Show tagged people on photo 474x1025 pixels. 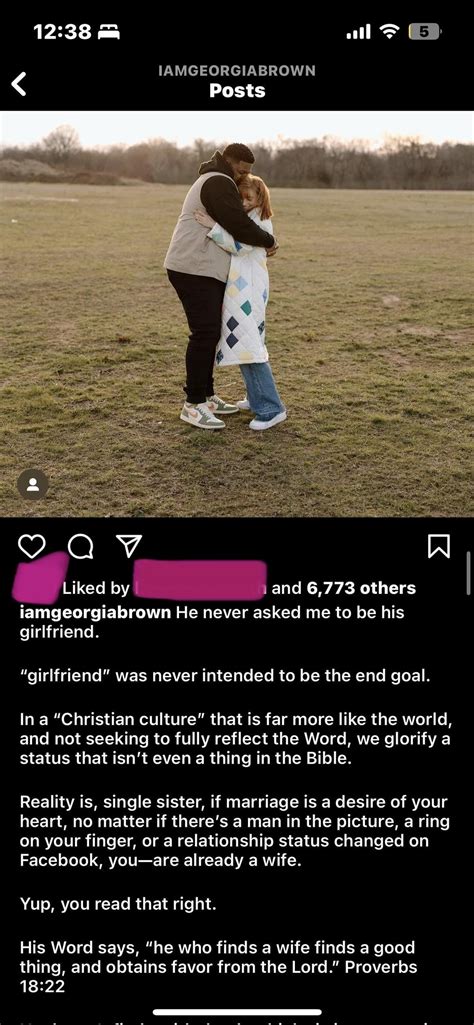tap(33, 485)
